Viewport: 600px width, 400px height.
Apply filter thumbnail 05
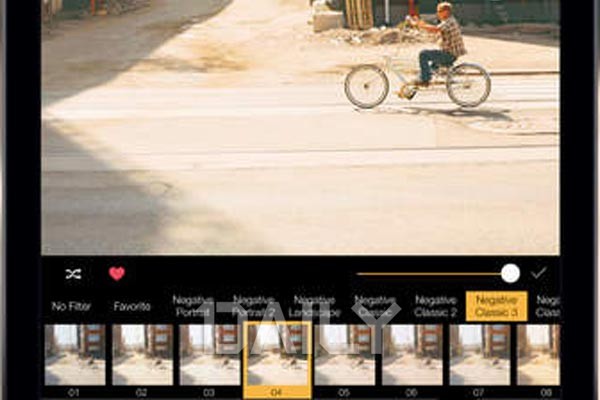click(x=344, y=355)
